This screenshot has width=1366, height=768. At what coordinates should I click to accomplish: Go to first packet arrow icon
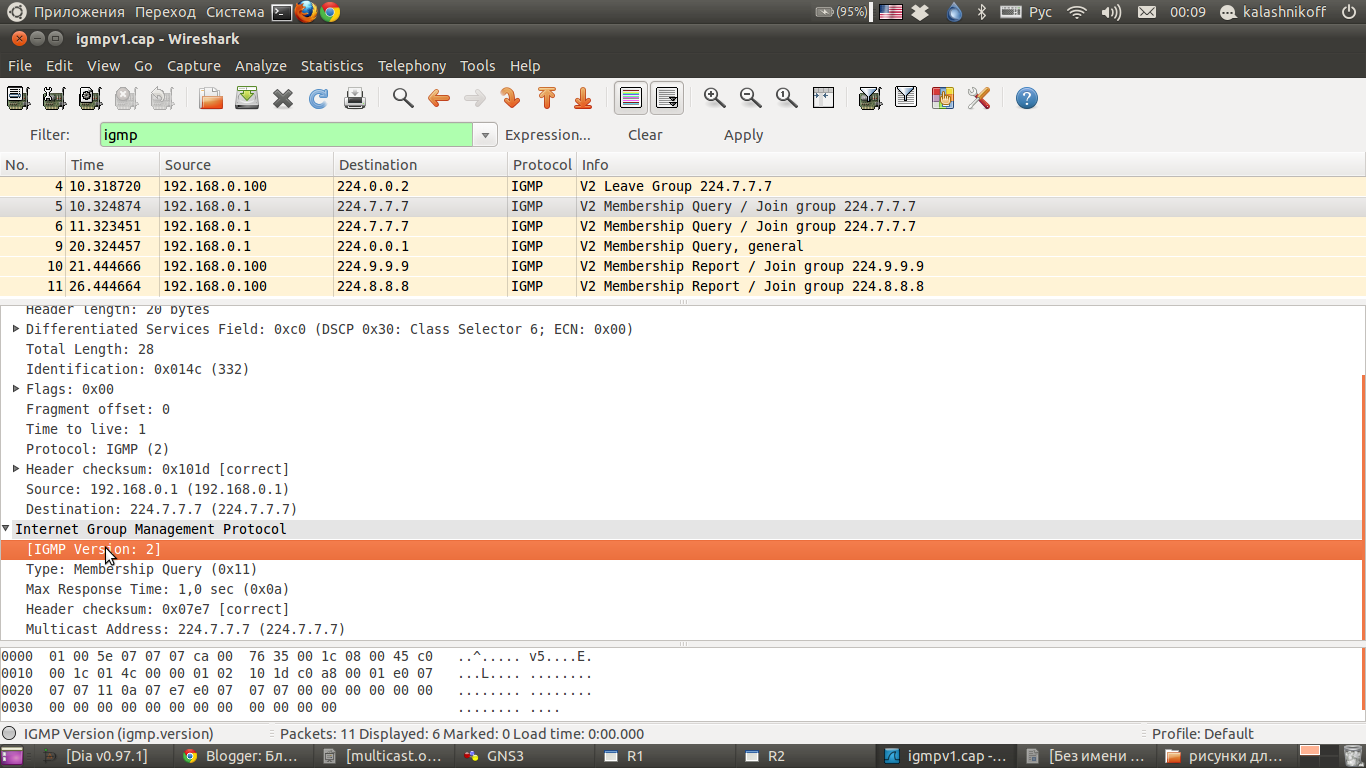pos(547,98)
